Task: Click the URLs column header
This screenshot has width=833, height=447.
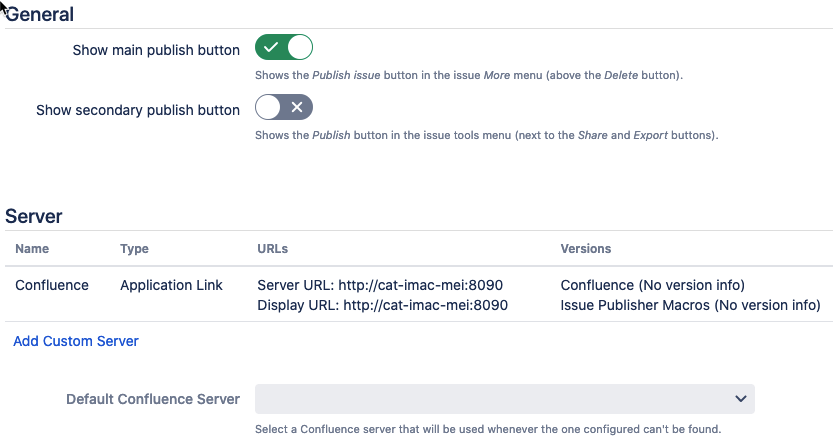Action: click(273, 249)
